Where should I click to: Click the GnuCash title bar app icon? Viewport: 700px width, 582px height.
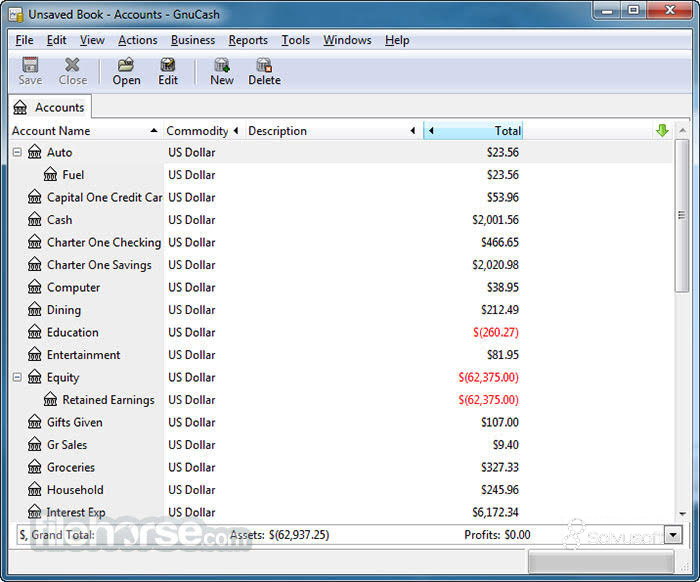[16, 15]
